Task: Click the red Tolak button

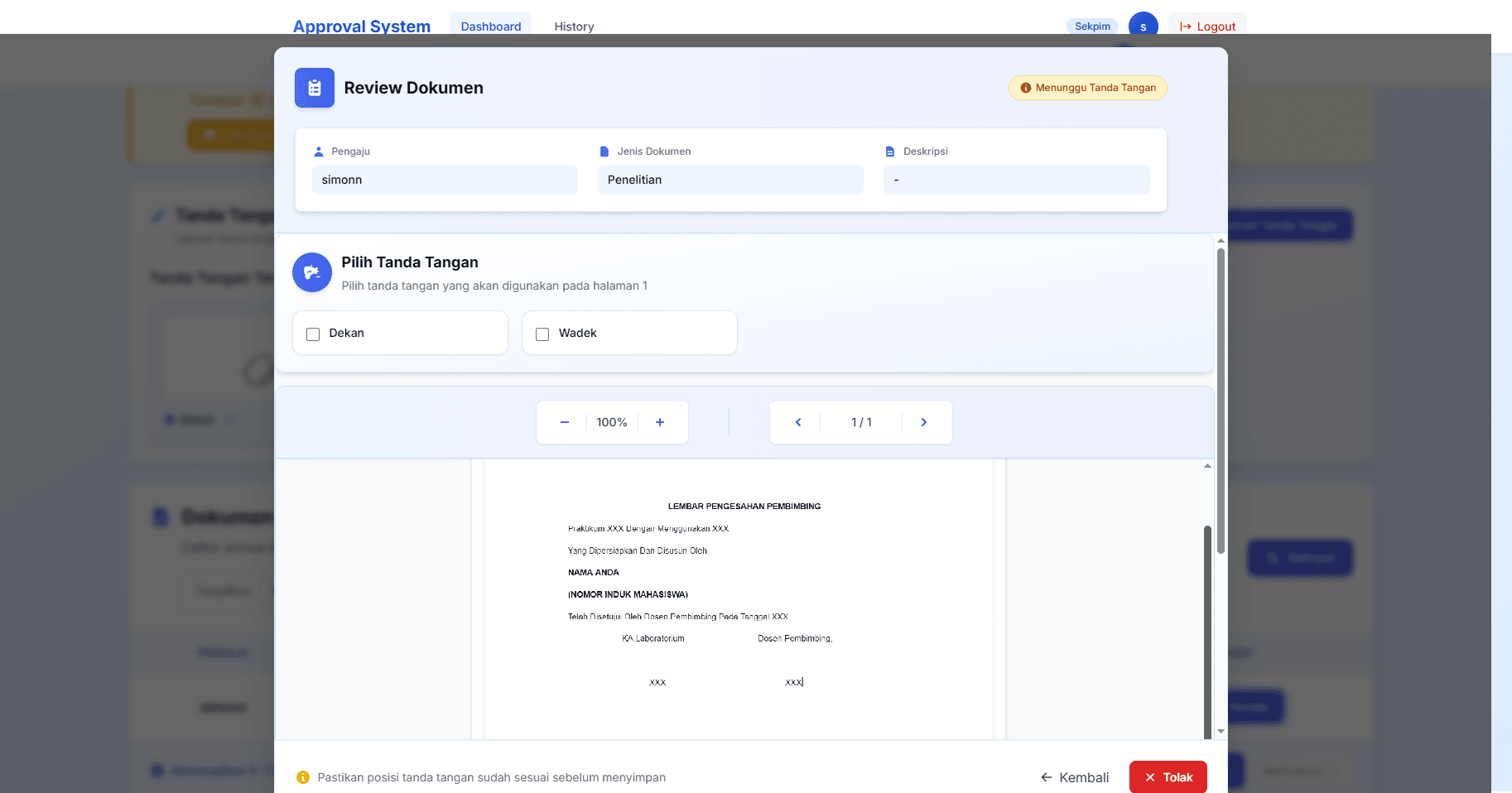Action: coord(1168,776)
